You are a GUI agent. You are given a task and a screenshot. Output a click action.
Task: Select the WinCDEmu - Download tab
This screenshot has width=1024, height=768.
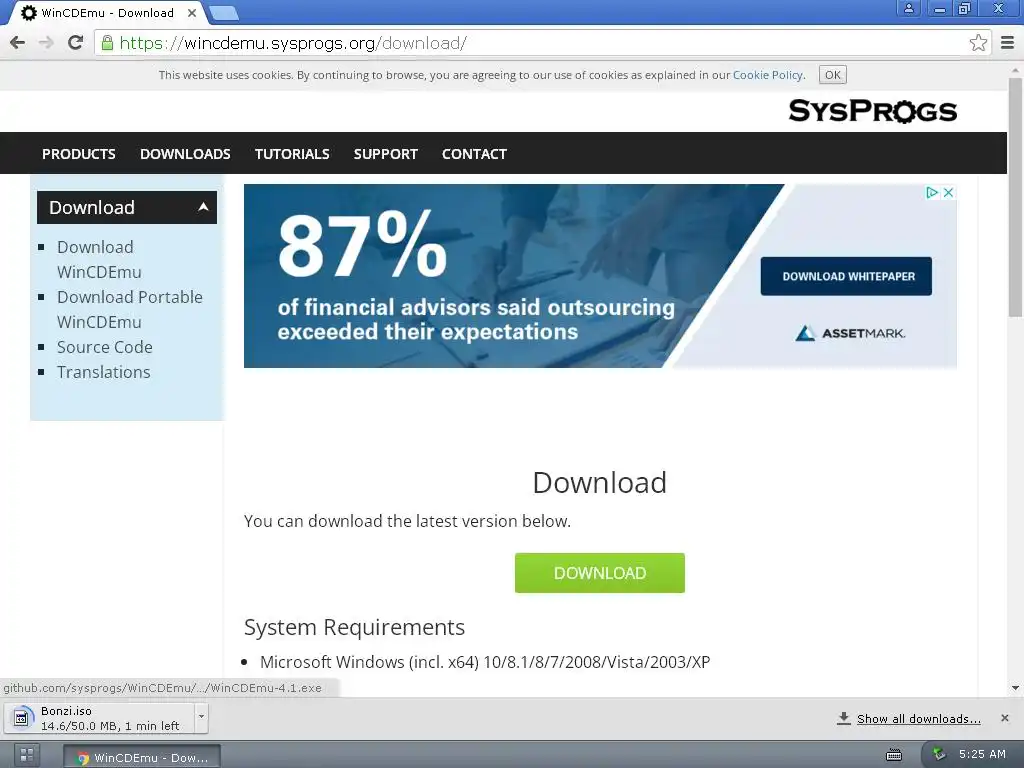(x=107, y=13)
